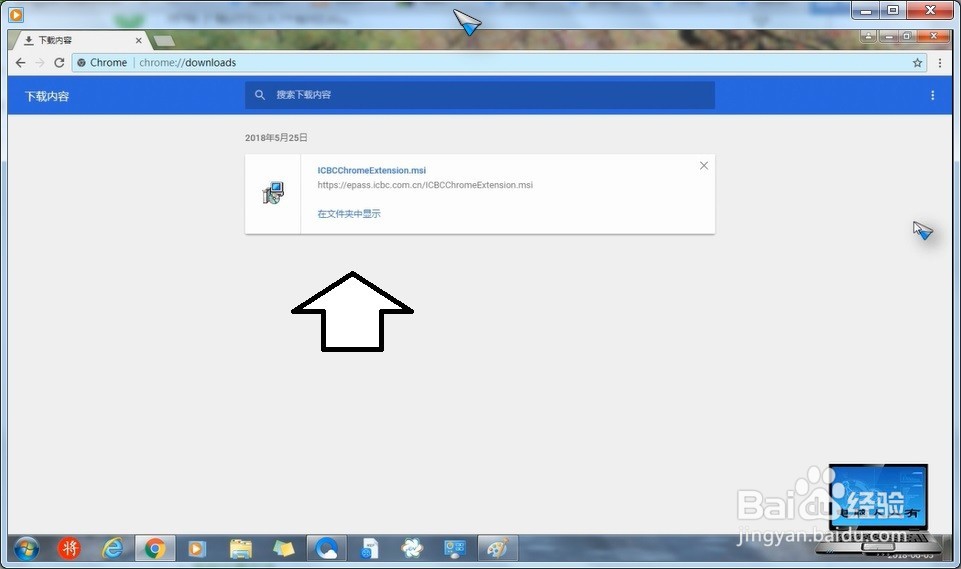This screenshot has width=961, height=569.
Task: Open the downloads page three-dot menu
Action: click(932, 96)
